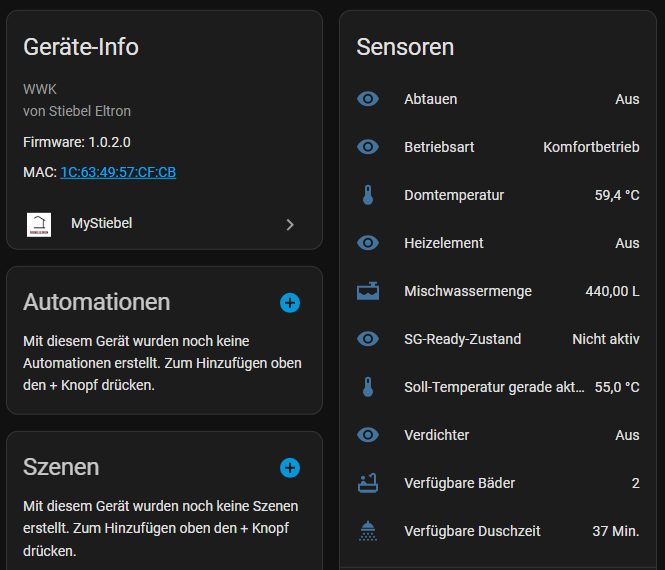Click the thermometer icon beside Domtemperatur
The height and width of the screenshot is (570, 665).
coord(368,195)
